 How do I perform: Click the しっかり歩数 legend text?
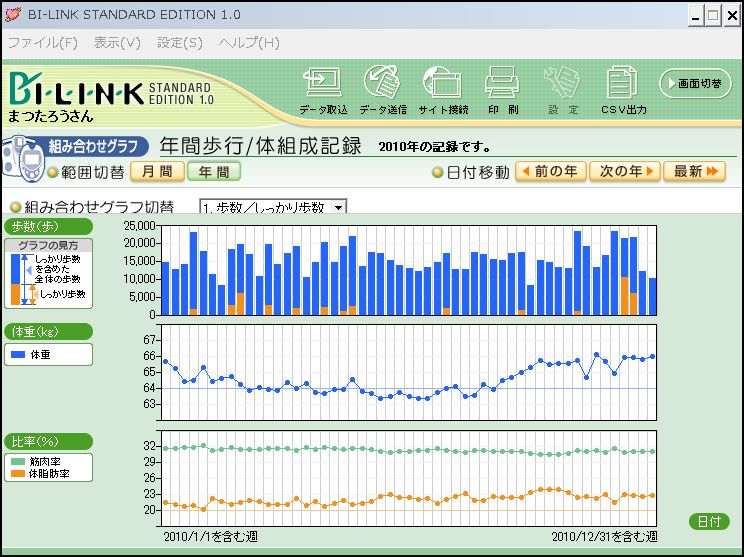tap(63, 294)
